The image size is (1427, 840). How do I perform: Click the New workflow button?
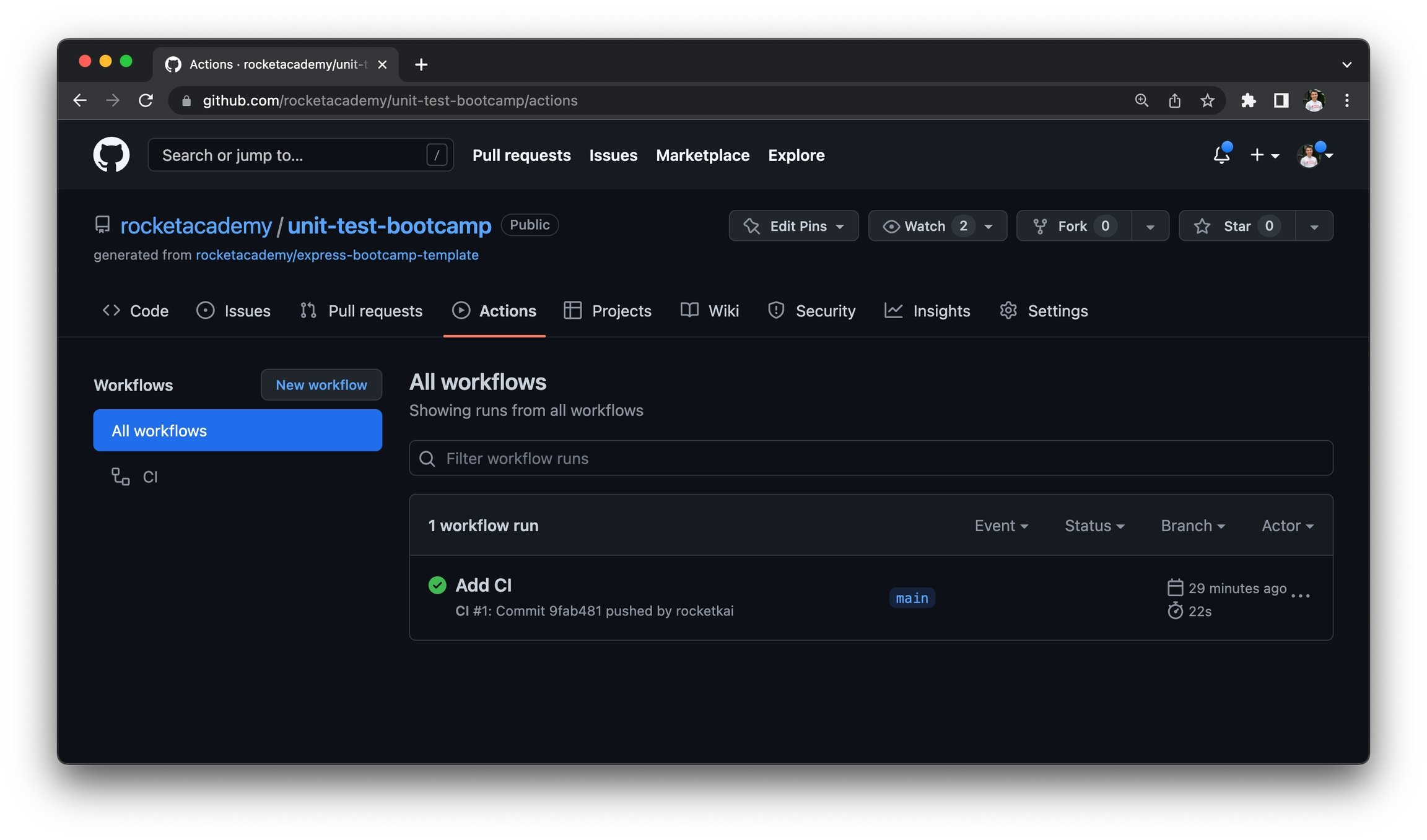coord(321,385)
